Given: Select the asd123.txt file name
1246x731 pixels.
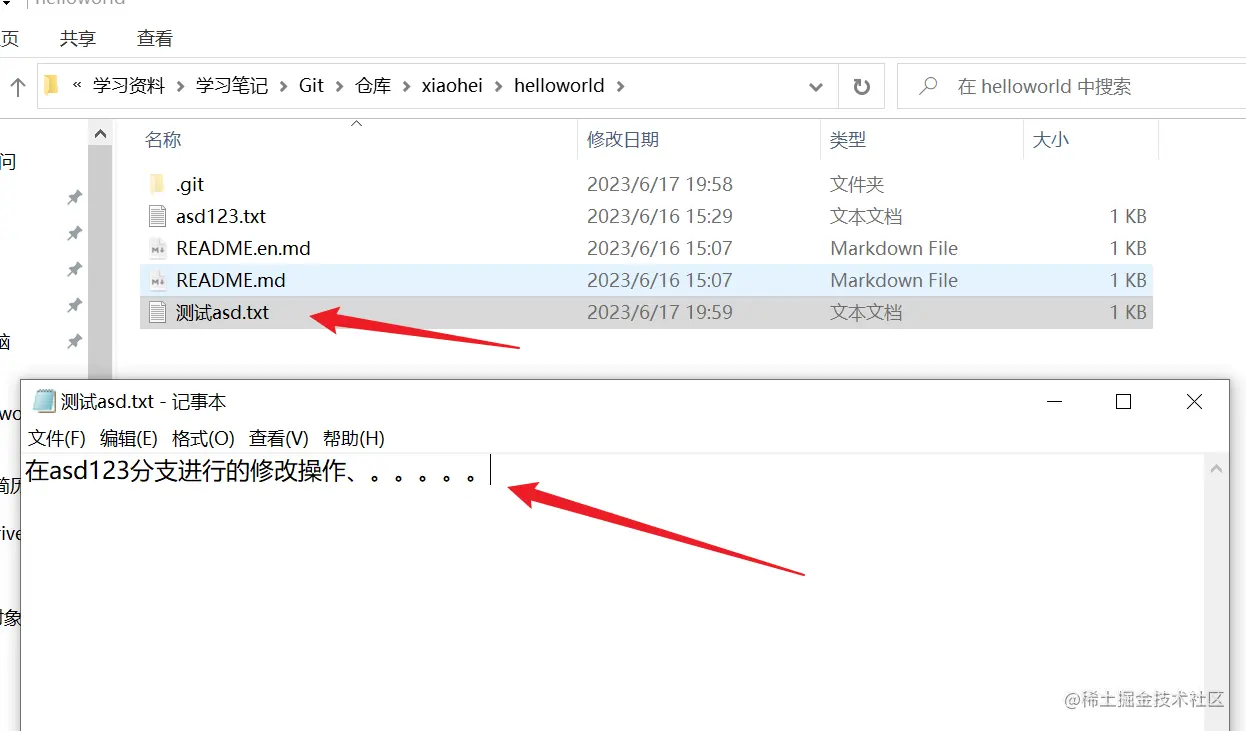Looking at the screenshot, I should [221, 216].
